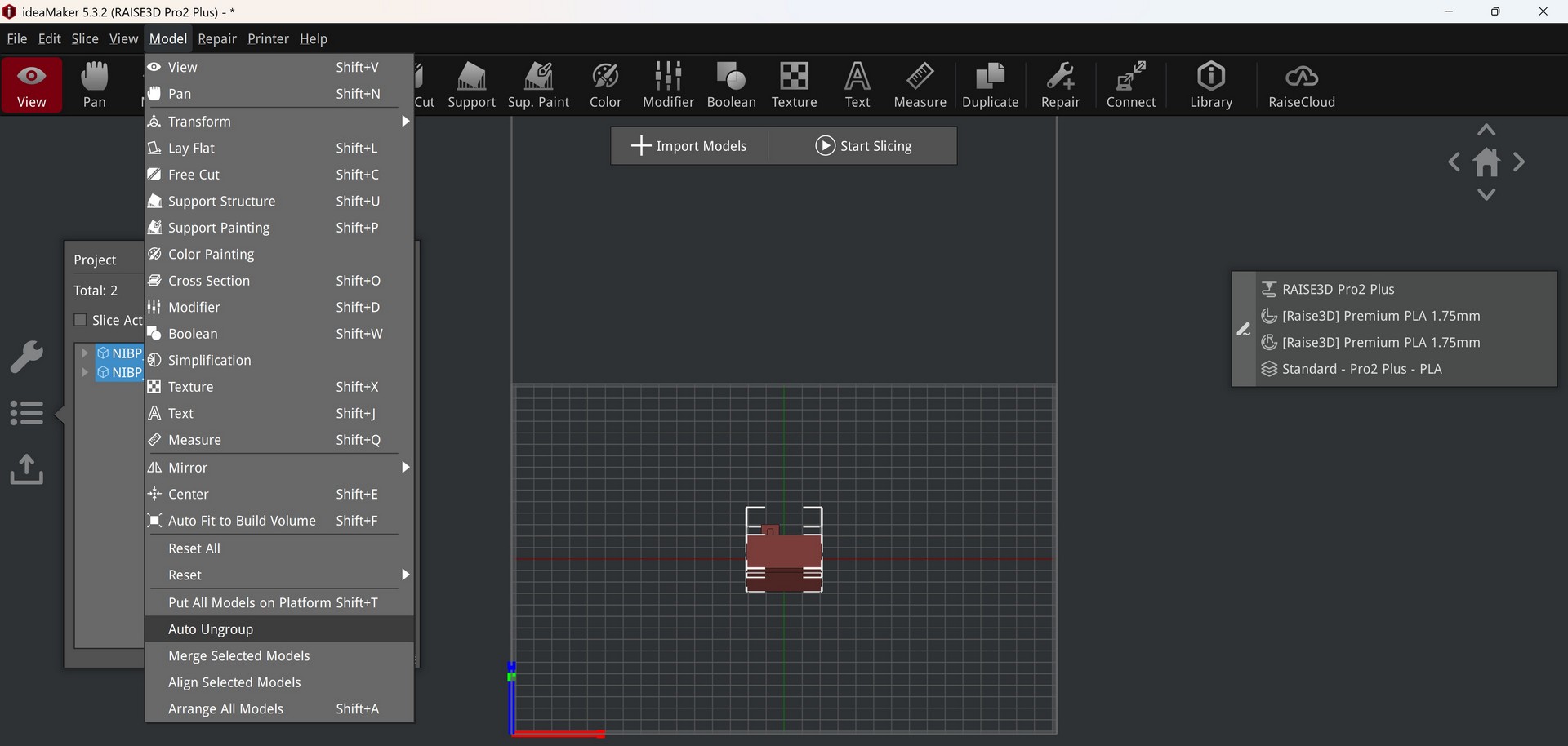Select the Pan hand tool
1568x746 pixels.
pyautogui.click(x=95, y=85)
